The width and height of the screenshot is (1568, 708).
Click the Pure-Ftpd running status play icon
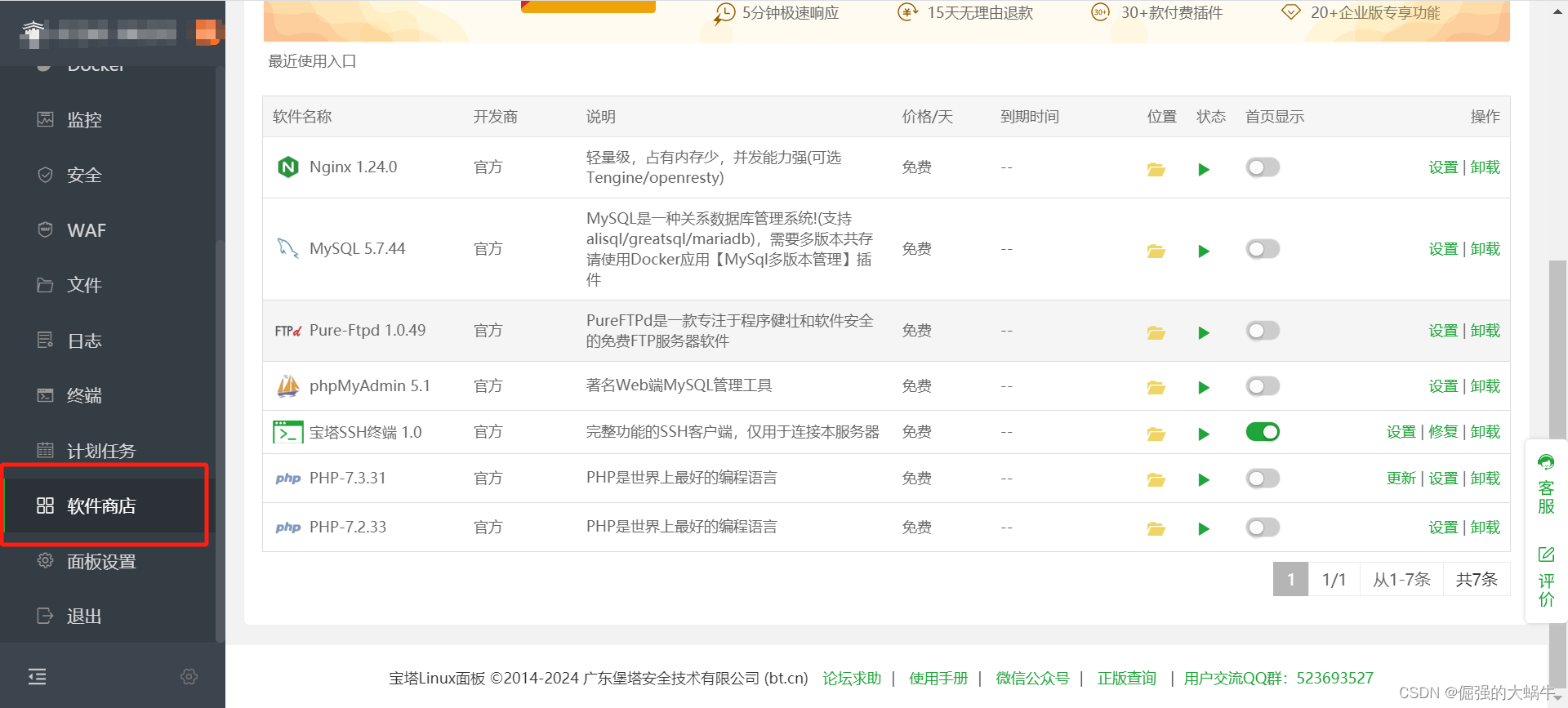1204,332
